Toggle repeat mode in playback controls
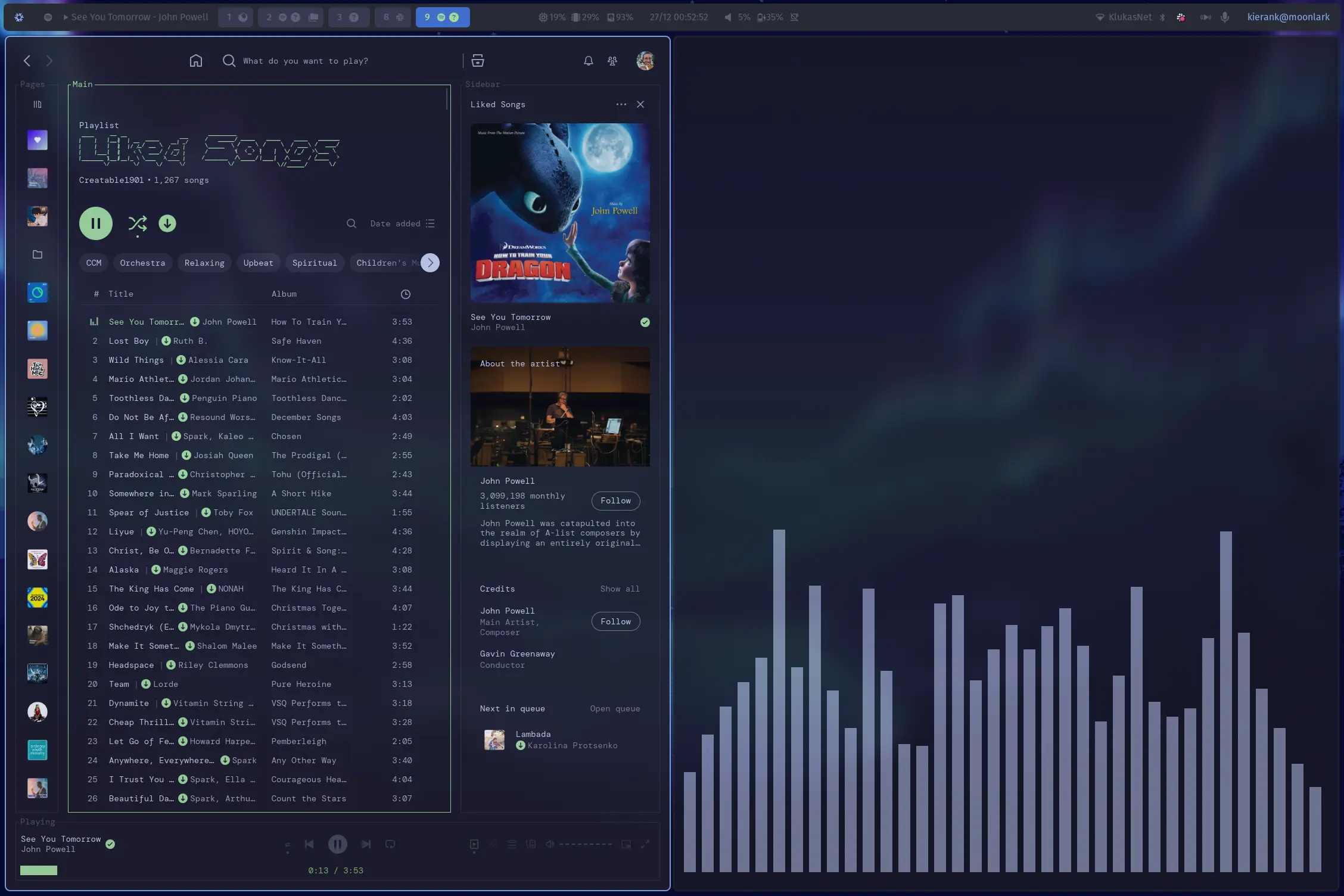Image resolution: width=1344 pixels, height=896 pixels. (x=390, y=844)
